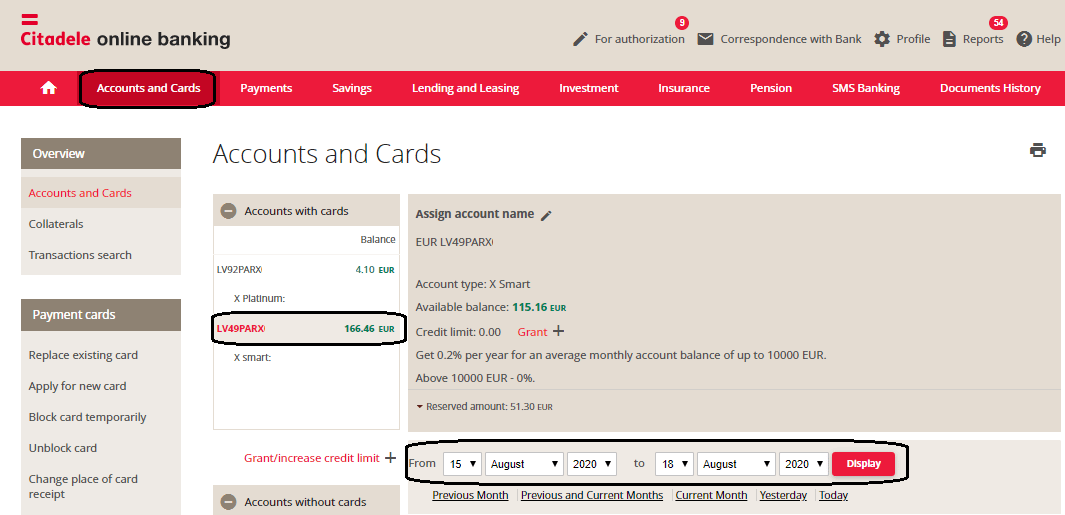Collapse Accounts with cards section

pos(229,211)
